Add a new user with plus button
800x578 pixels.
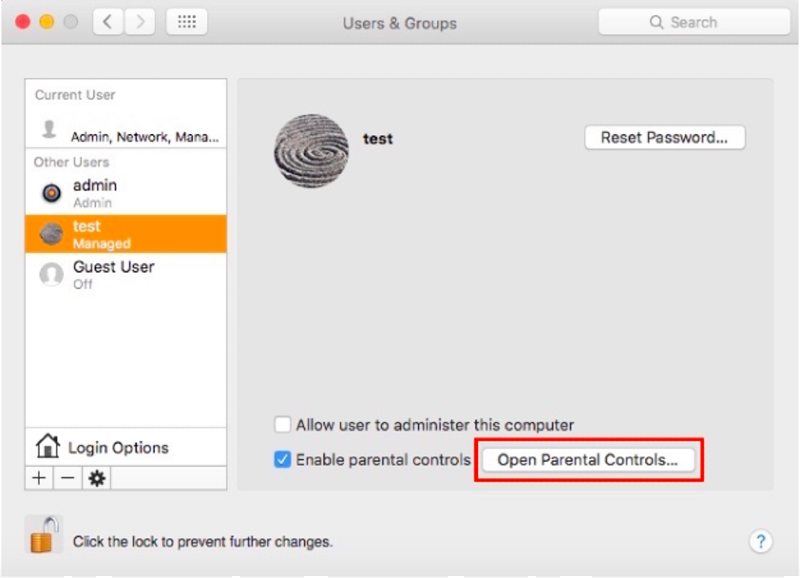pyautogui.click(x=39, y=478)
